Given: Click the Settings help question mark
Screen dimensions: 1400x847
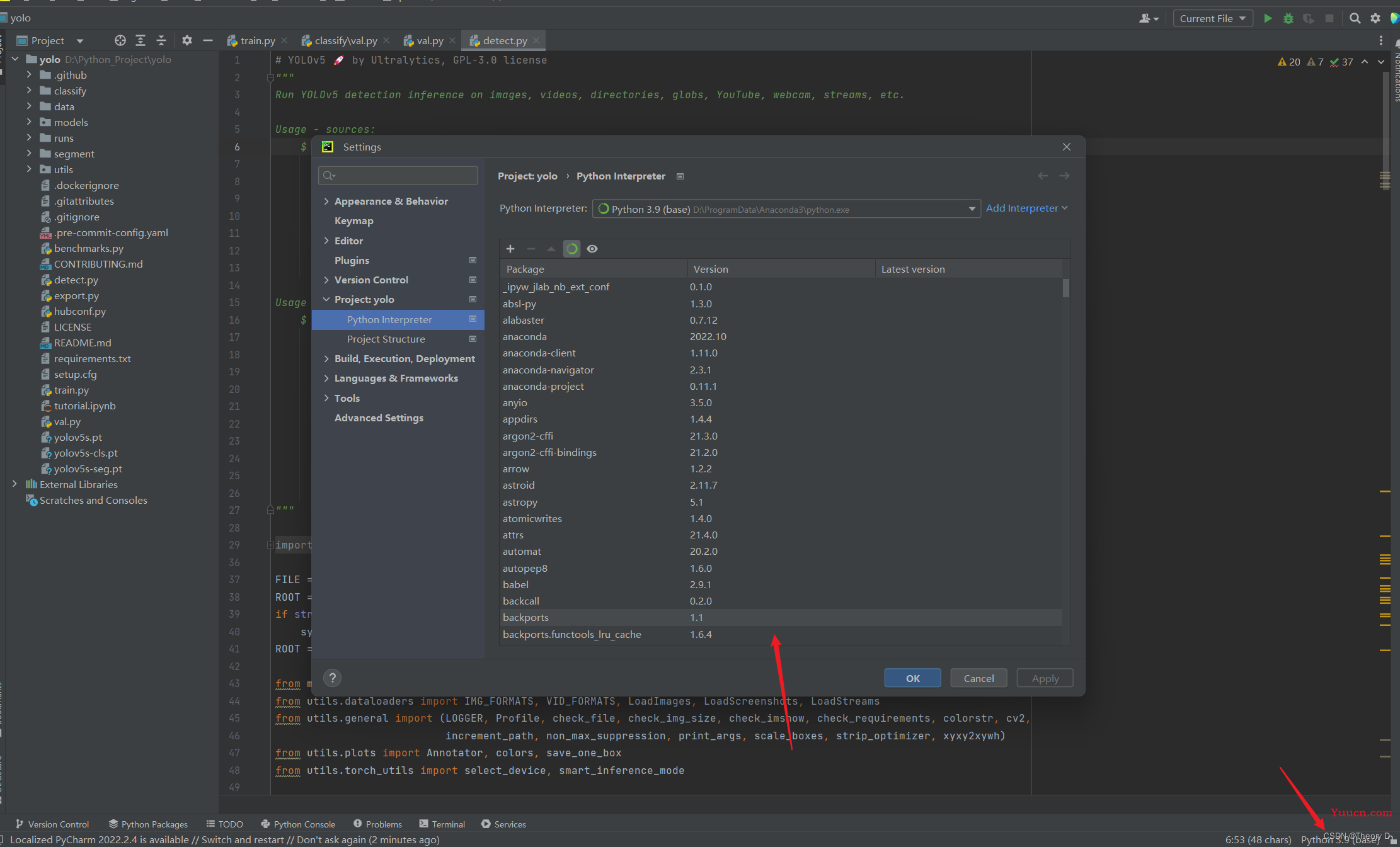Looking at the screenshot, I should point(332,678).
